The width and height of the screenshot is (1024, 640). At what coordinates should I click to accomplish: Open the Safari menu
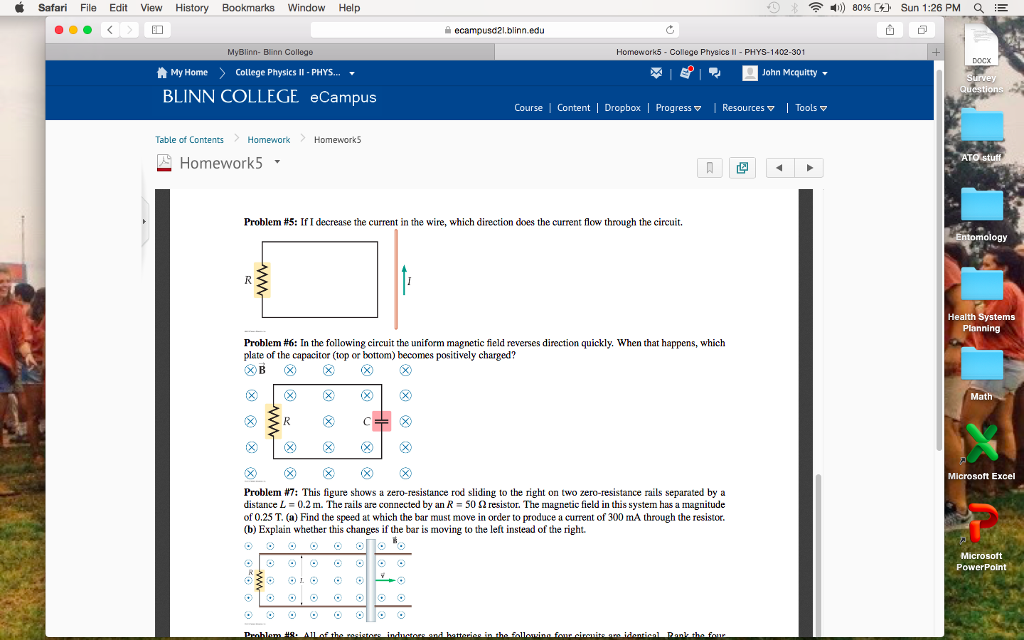click(x=52, y=8)
